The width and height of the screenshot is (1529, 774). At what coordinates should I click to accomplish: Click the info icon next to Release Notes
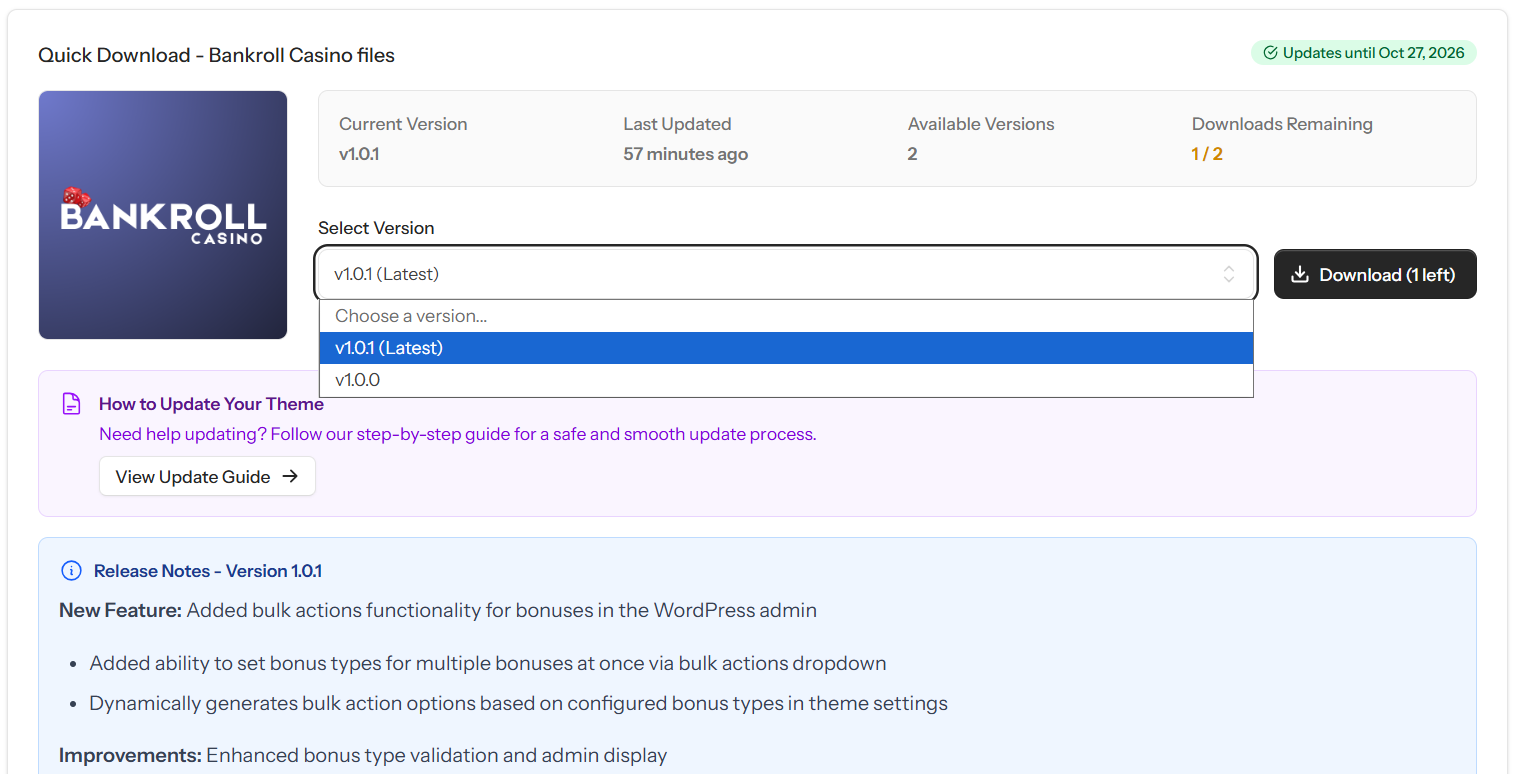(x=71, y=570)
